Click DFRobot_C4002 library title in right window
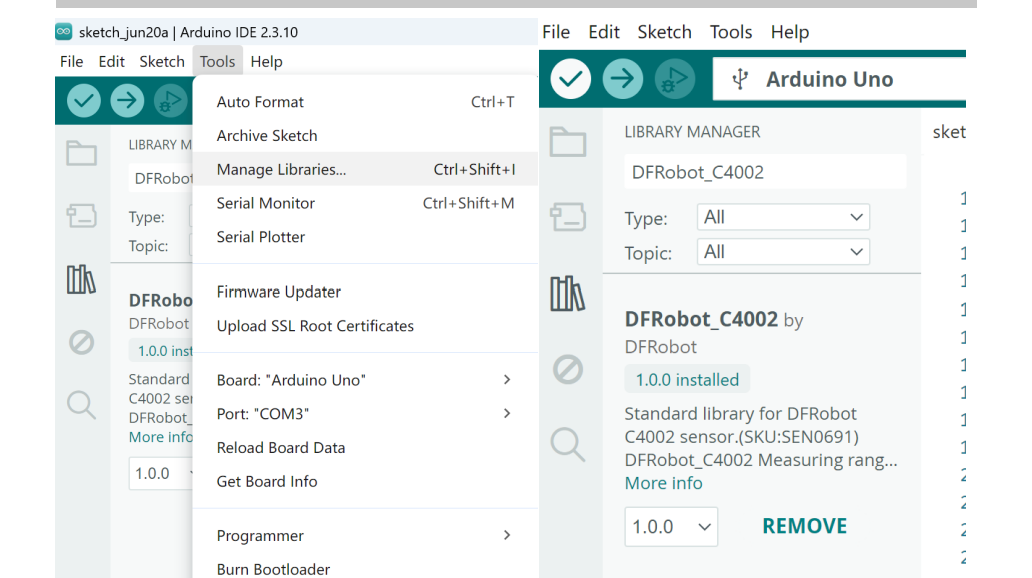 pyautogui.click(x=701, y=319)
